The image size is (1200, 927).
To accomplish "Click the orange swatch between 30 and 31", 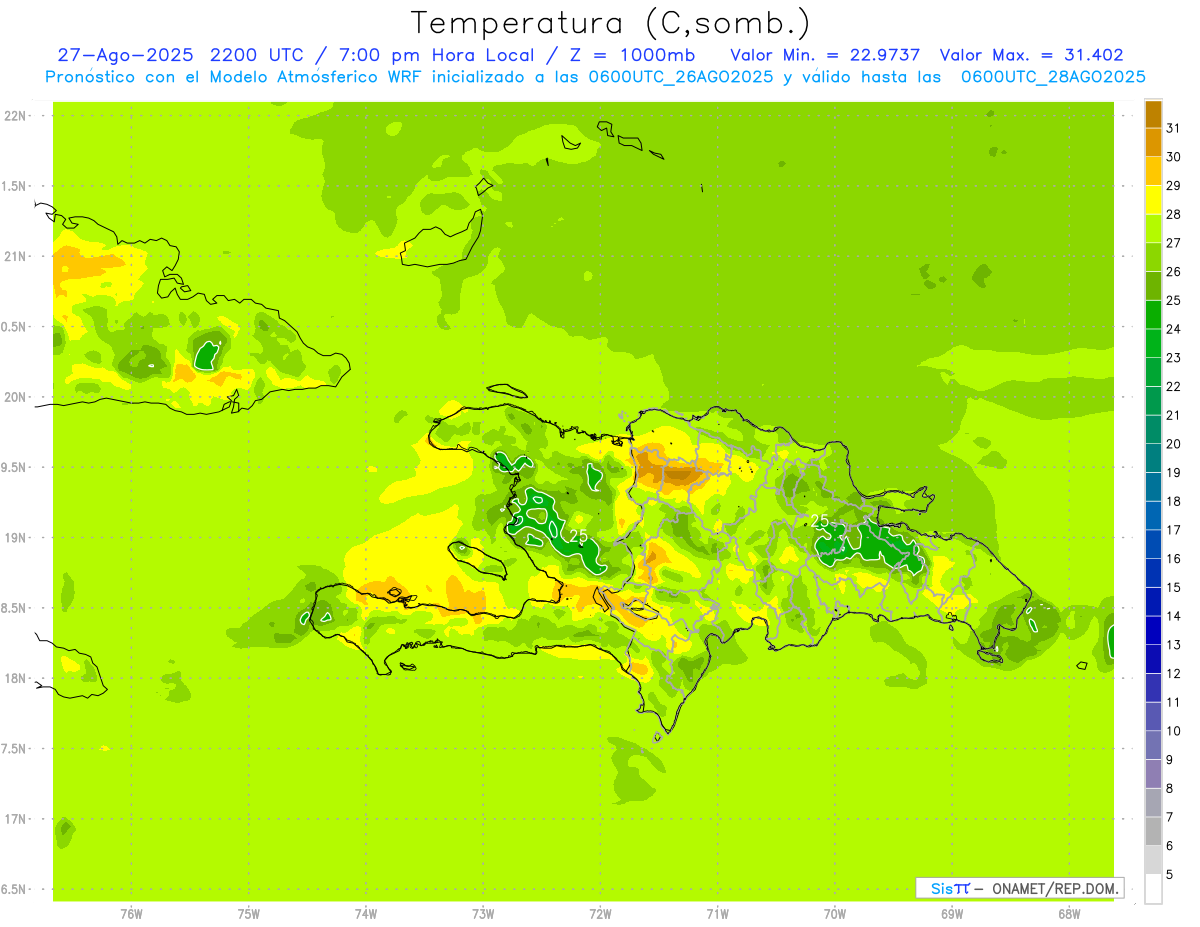I will 1153,142.
